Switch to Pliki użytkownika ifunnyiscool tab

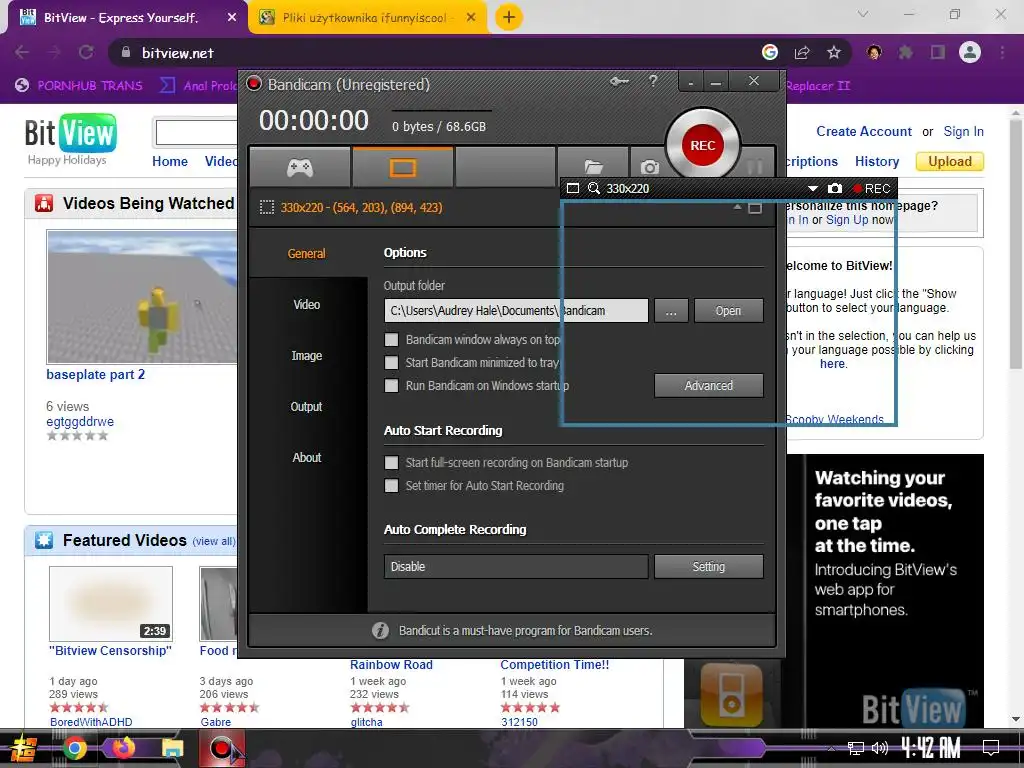tap(365, 18)
